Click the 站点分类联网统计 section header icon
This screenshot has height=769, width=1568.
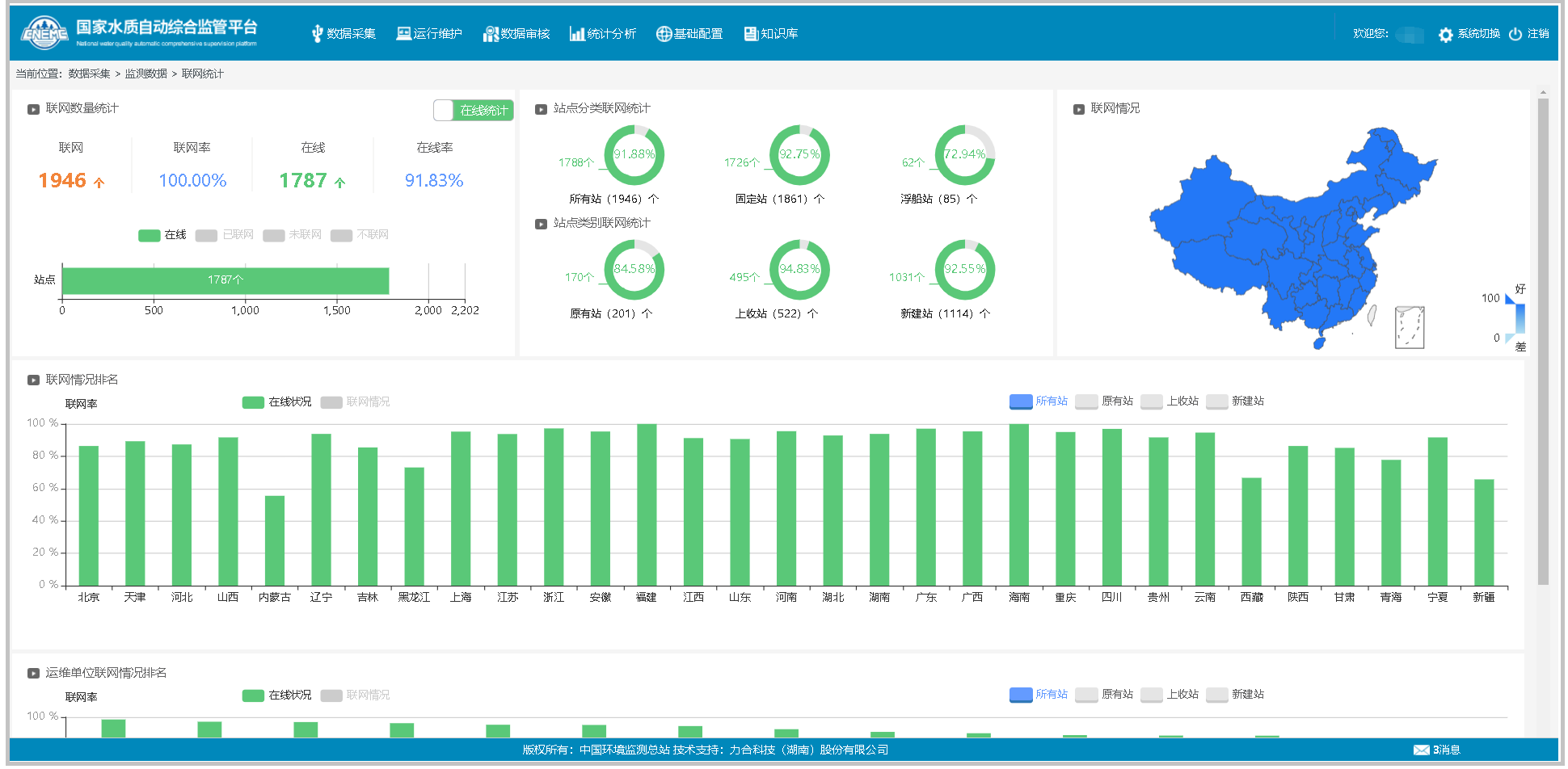click(541, 109)
